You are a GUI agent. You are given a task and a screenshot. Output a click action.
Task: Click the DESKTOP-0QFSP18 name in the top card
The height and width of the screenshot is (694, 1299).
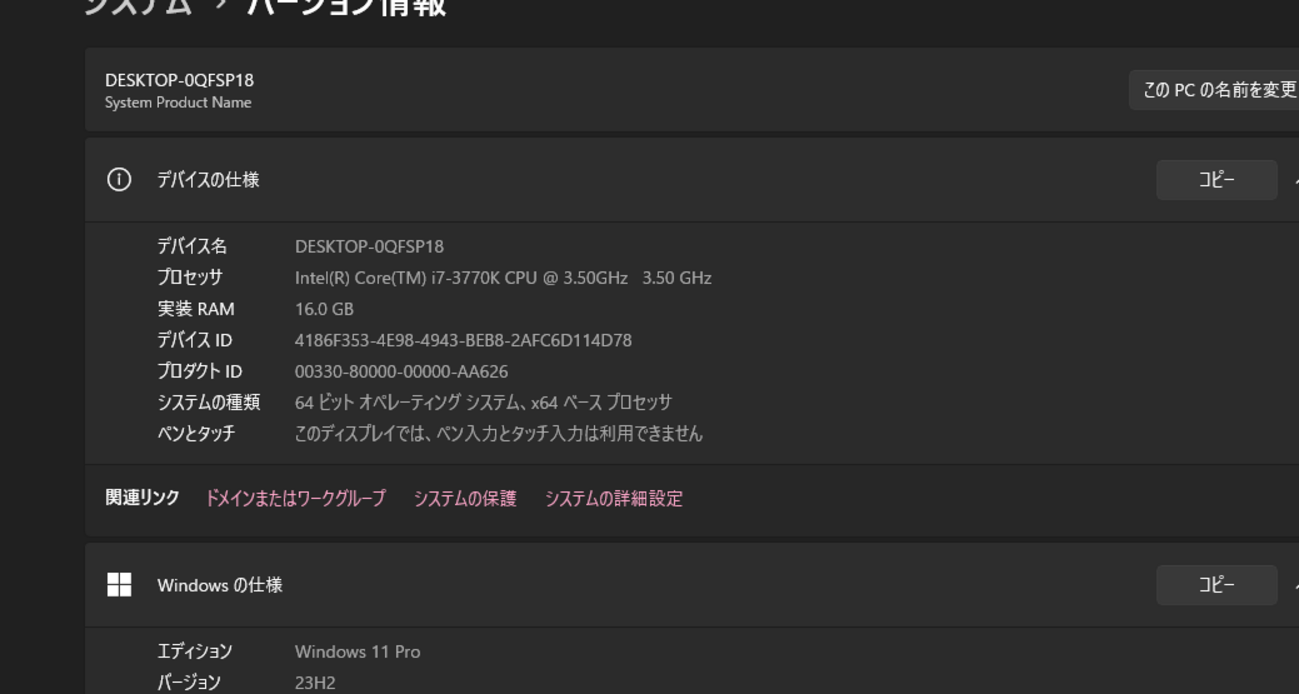coord(179,80)
